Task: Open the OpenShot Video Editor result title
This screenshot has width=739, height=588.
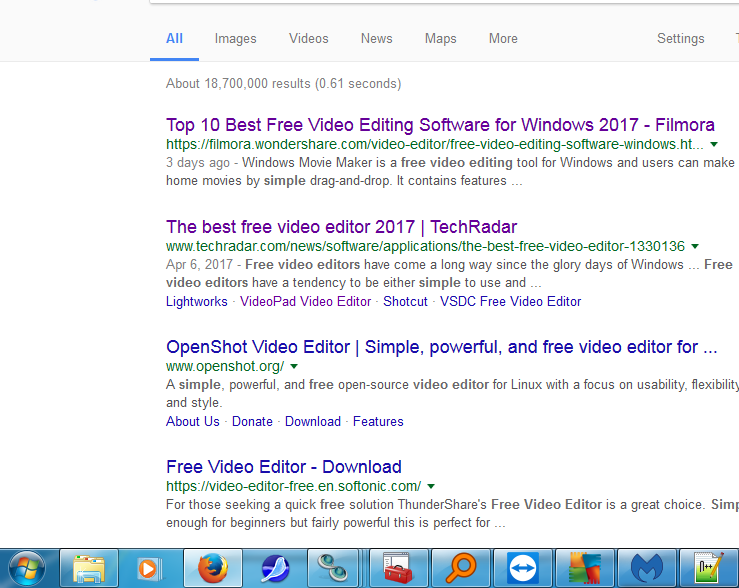Action: point(442,347)
